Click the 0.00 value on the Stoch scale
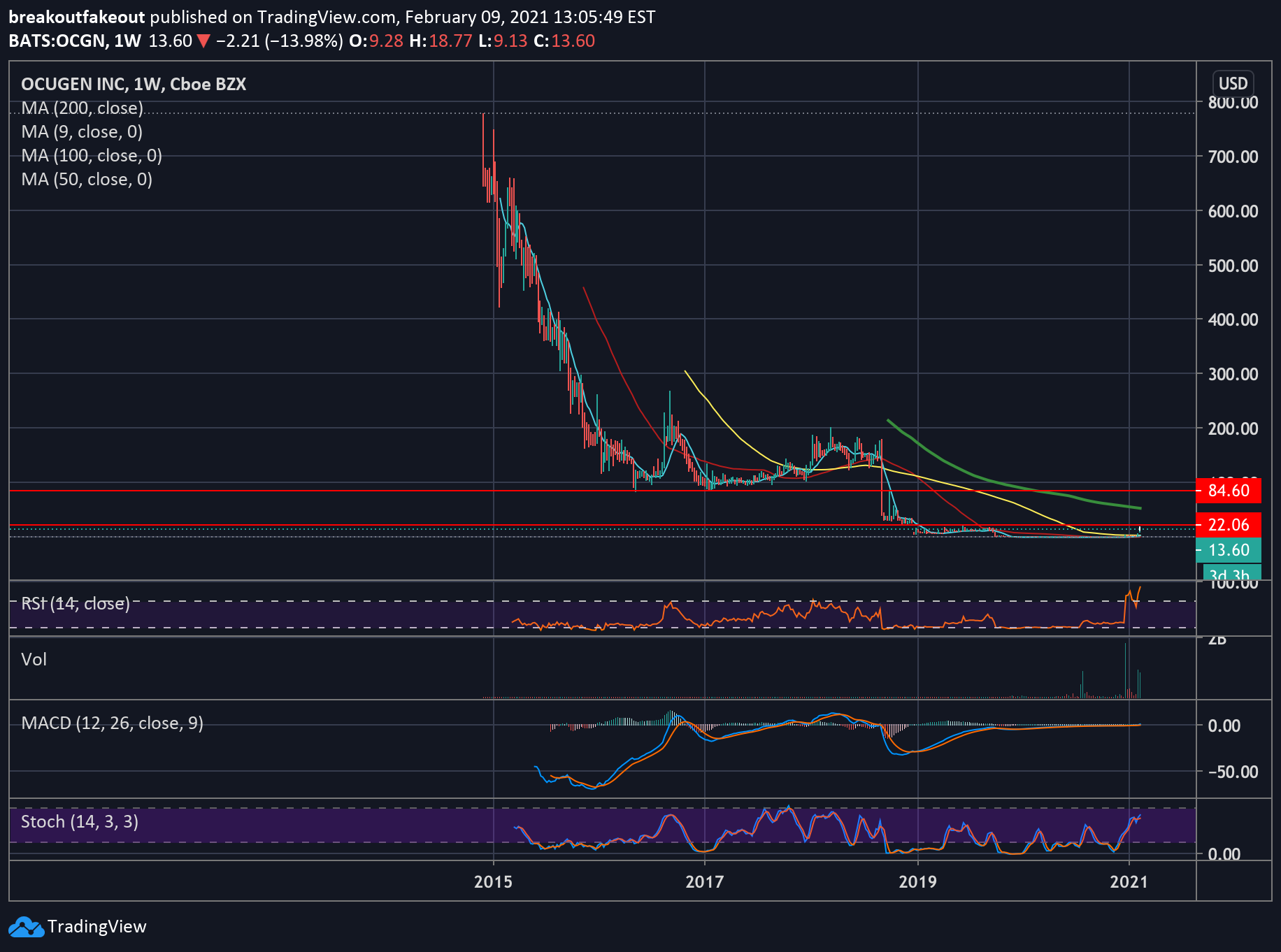1281x952 pixels. tap(1224, 854)
